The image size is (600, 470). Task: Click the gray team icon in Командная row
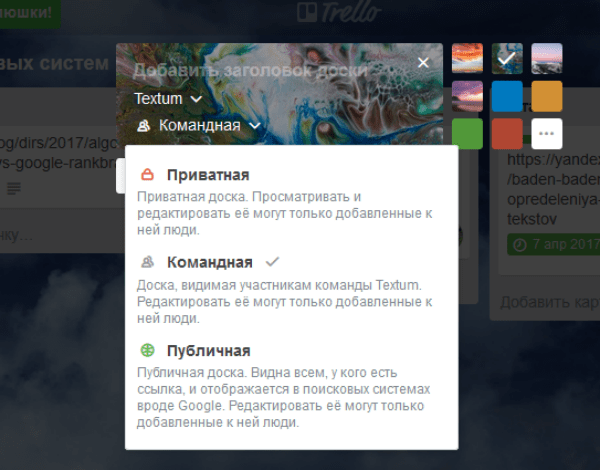(x=147, y=262)
